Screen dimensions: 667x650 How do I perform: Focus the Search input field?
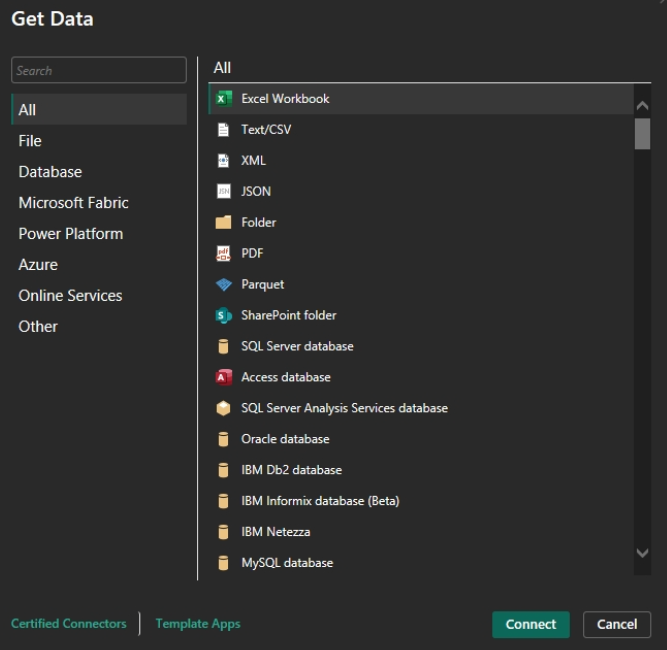click(99, 70)
